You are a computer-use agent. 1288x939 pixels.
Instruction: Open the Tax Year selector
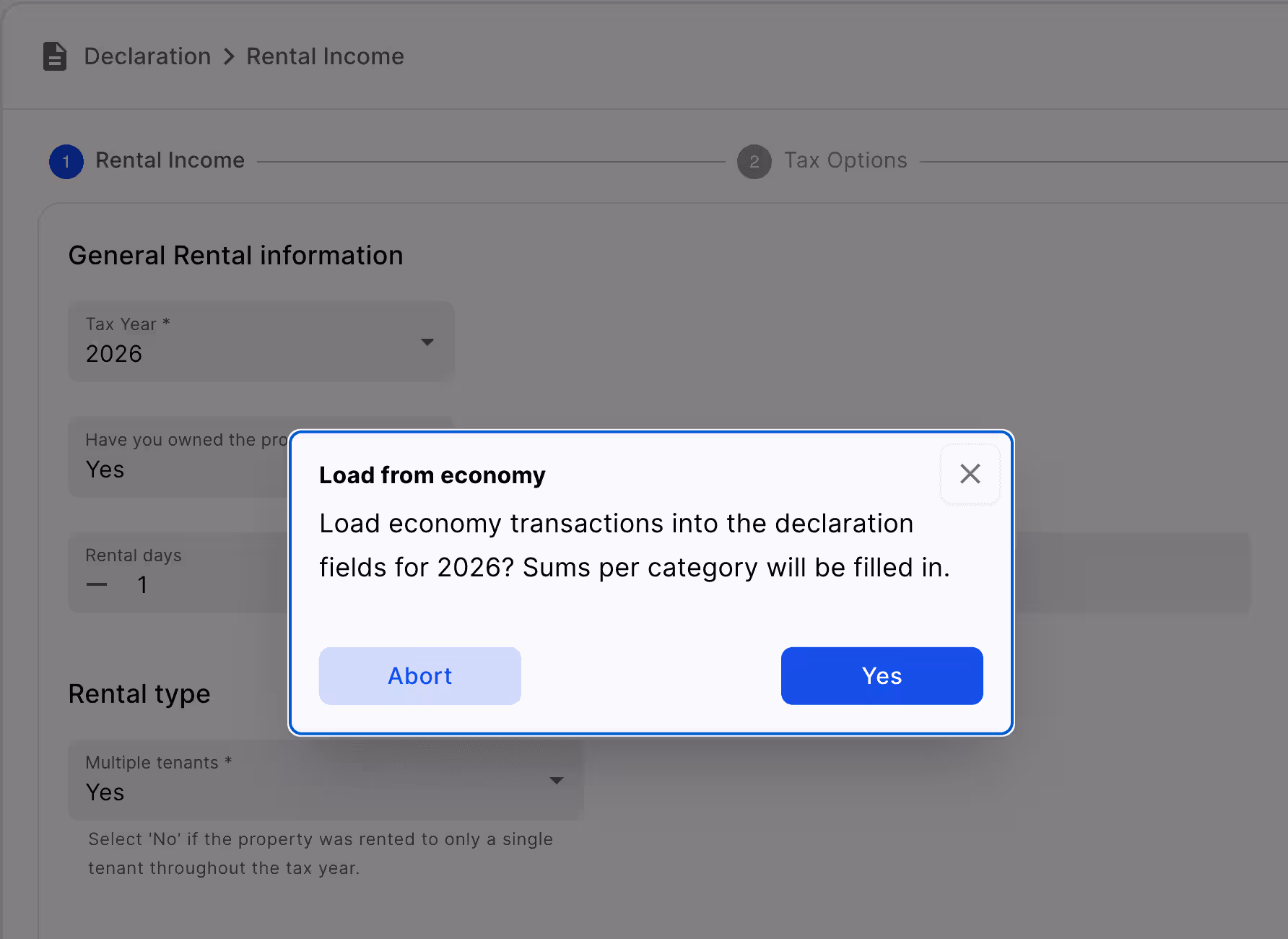[260, 342]
